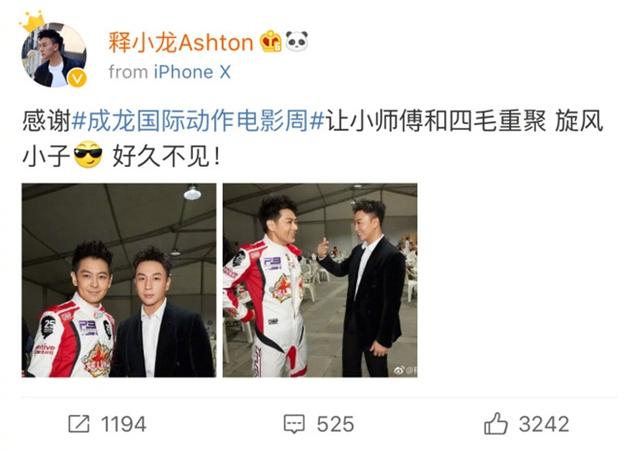Open the poster's profile avatar
The image size is (640, 451).
[x=53, y=55]
